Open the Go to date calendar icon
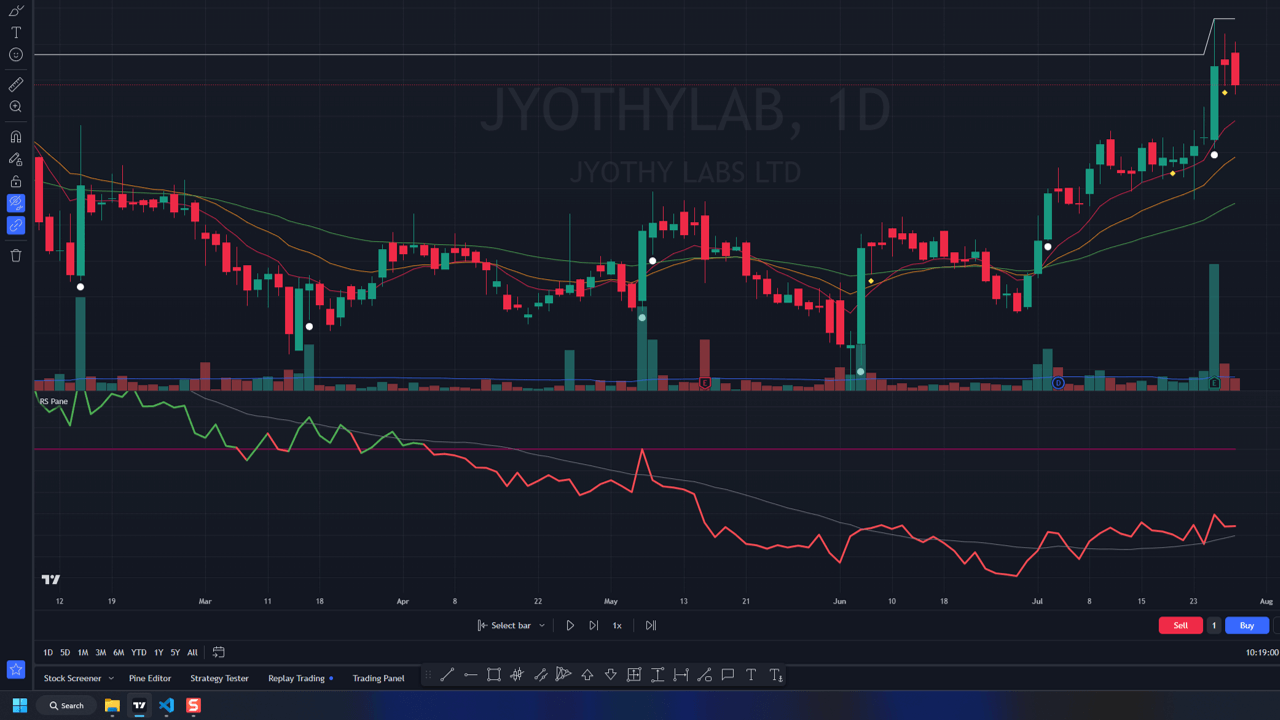 click(x=218, y=652)
